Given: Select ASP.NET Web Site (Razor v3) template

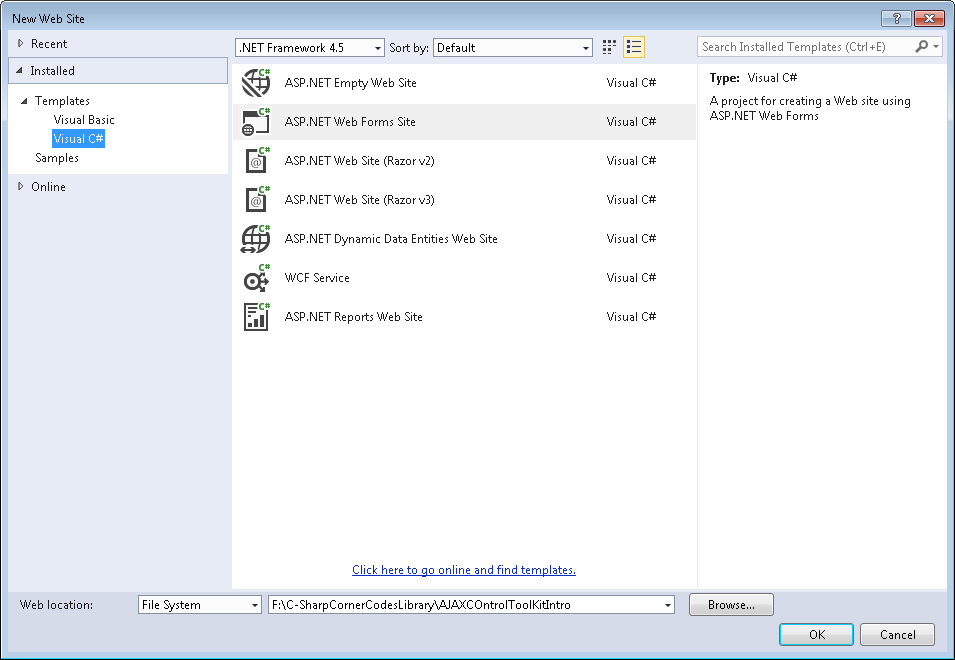Looking at the screenshot, I should tap(464, 200).
